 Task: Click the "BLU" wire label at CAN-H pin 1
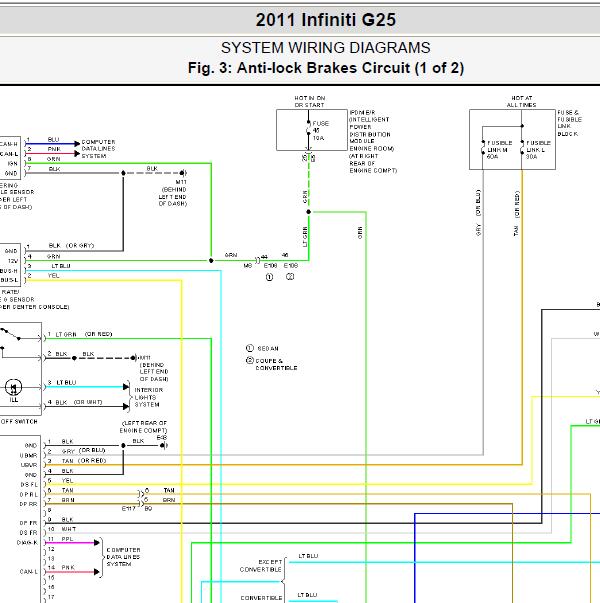[53, 139]
